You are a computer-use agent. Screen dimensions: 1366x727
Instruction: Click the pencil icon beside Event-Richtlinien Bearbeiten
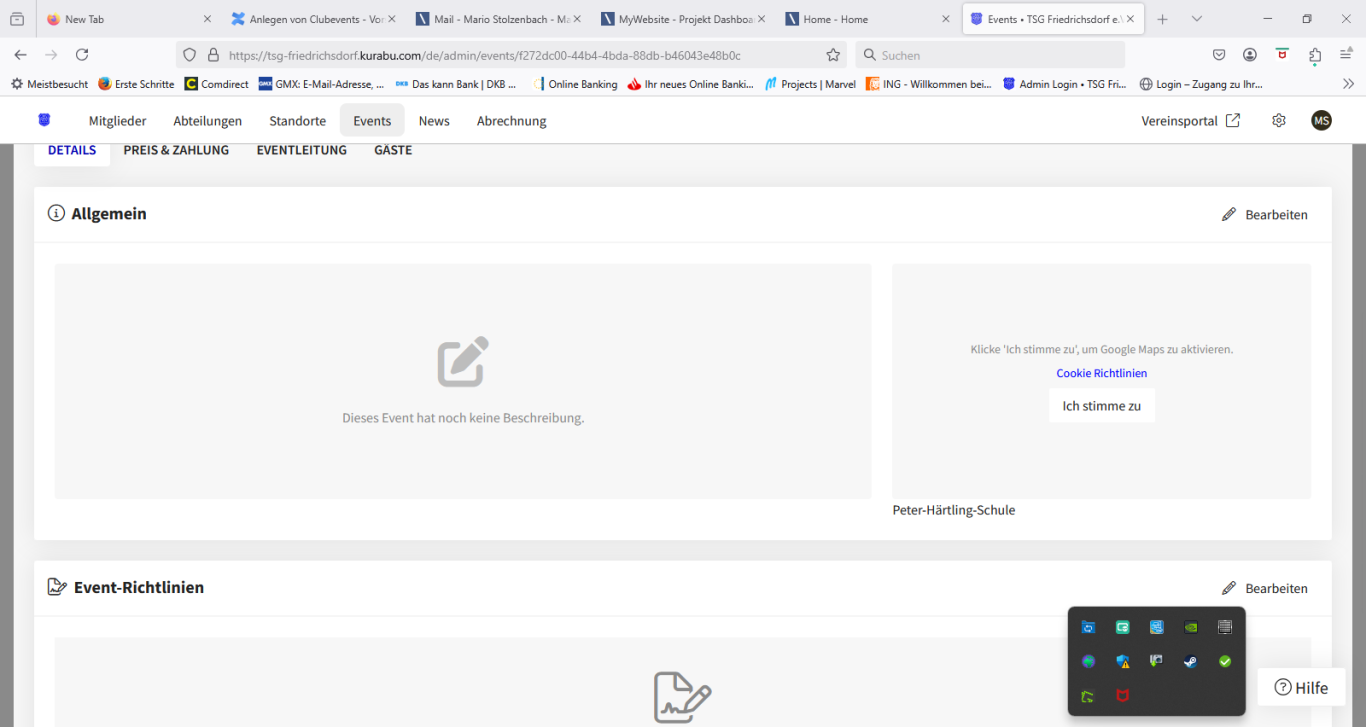(1229, 588)
